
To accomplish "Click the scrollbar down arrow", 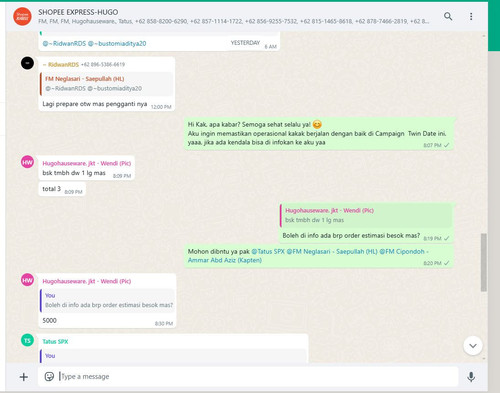I will click(x=484, y=359).
